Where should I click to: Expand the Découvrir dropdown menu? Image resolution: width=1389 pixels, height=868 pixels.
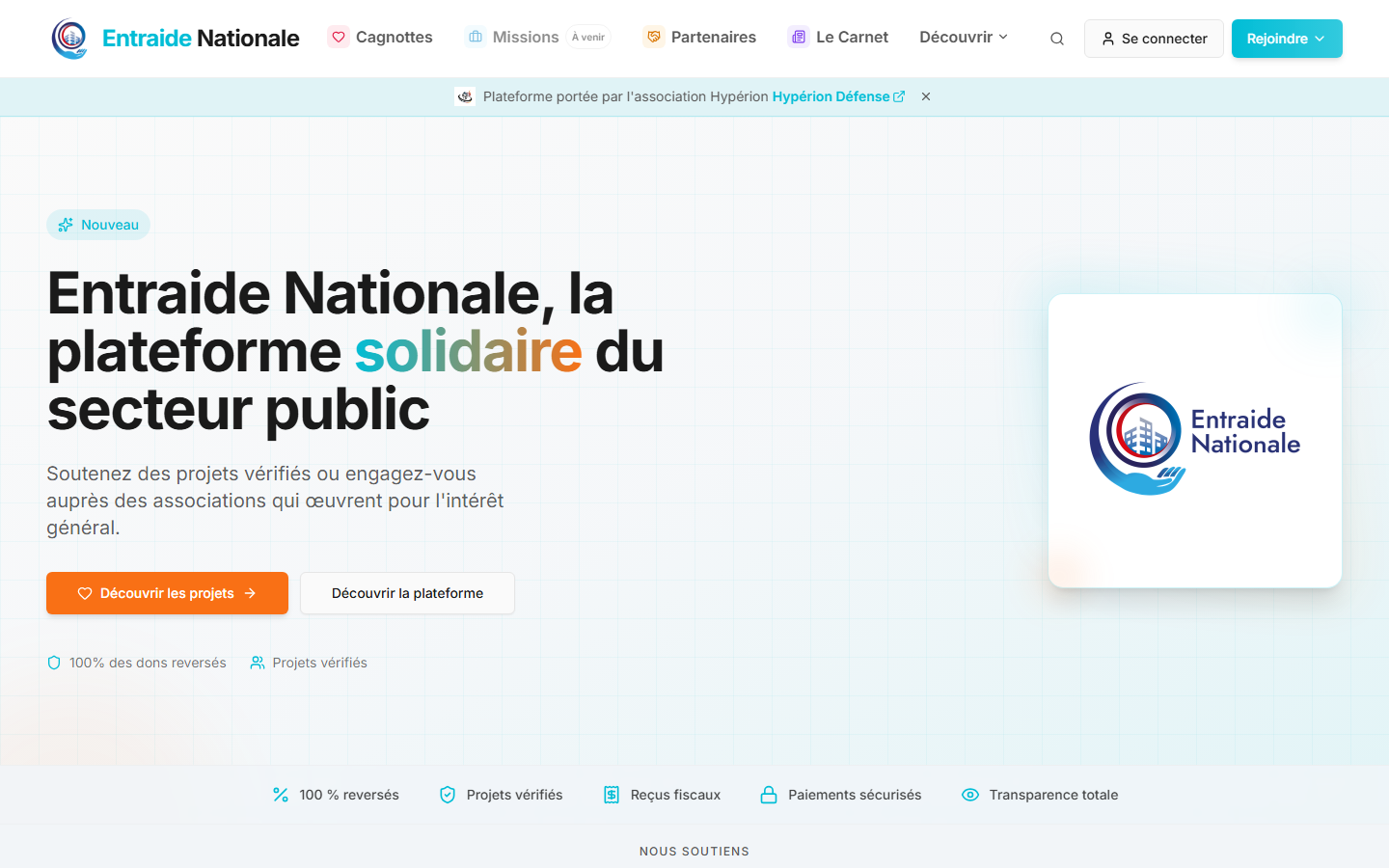[x=964, y=37]
